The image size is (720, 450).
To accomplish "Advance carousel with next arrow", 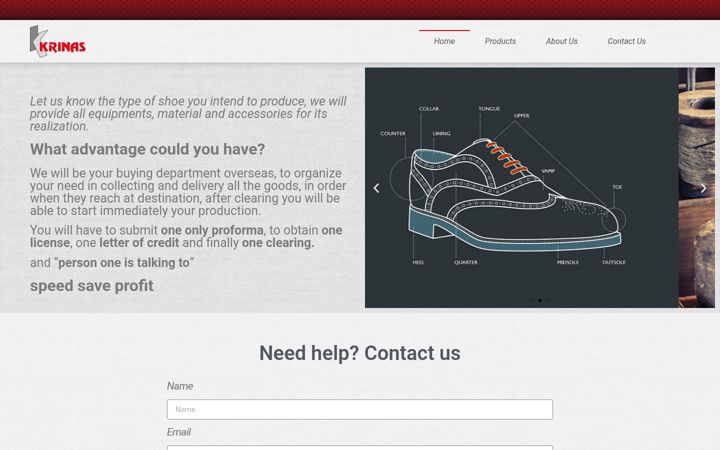I will tap(703, 188).
